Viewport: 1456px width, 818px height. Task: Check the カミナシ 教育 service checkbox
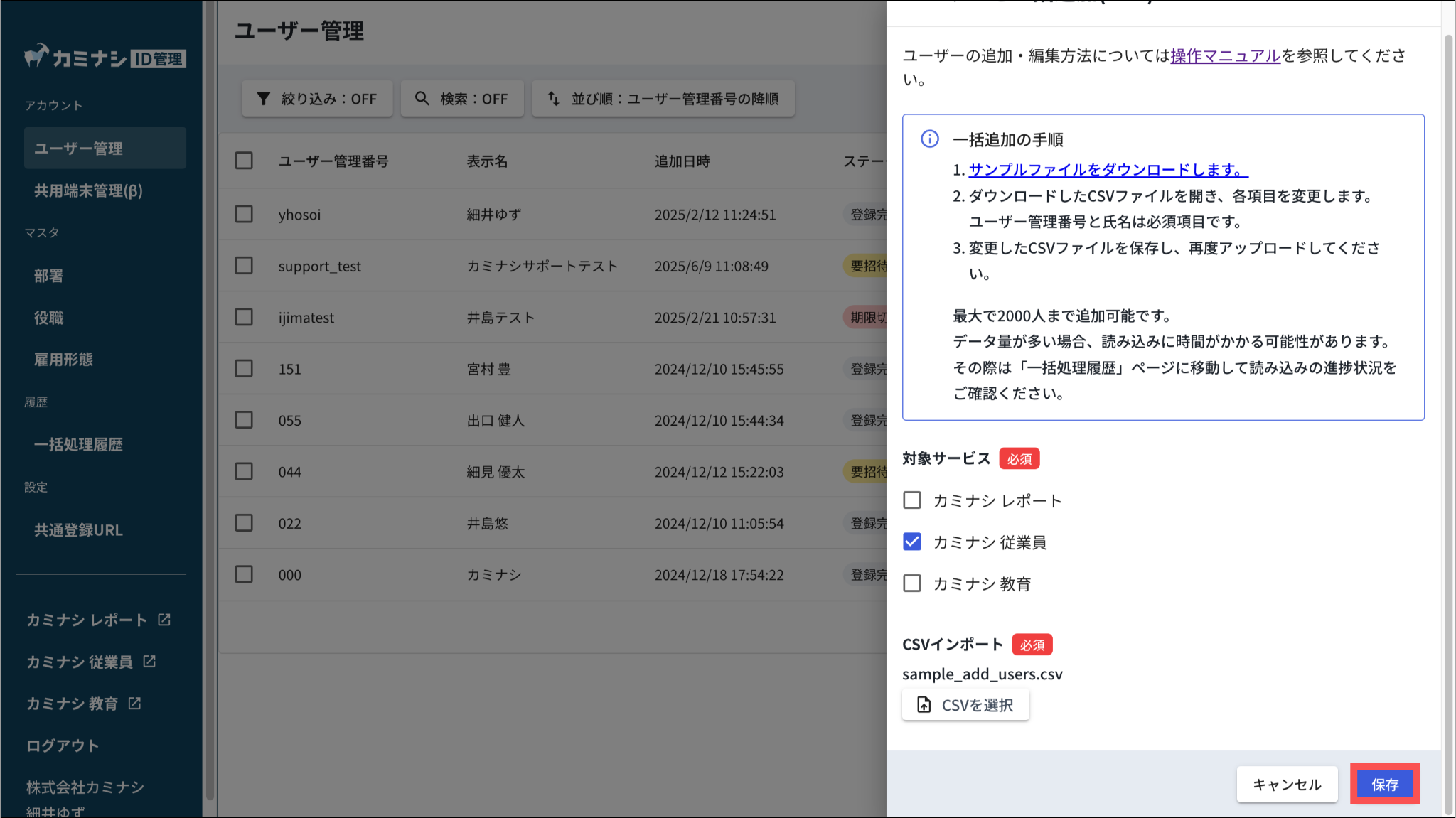pos(912,583)
